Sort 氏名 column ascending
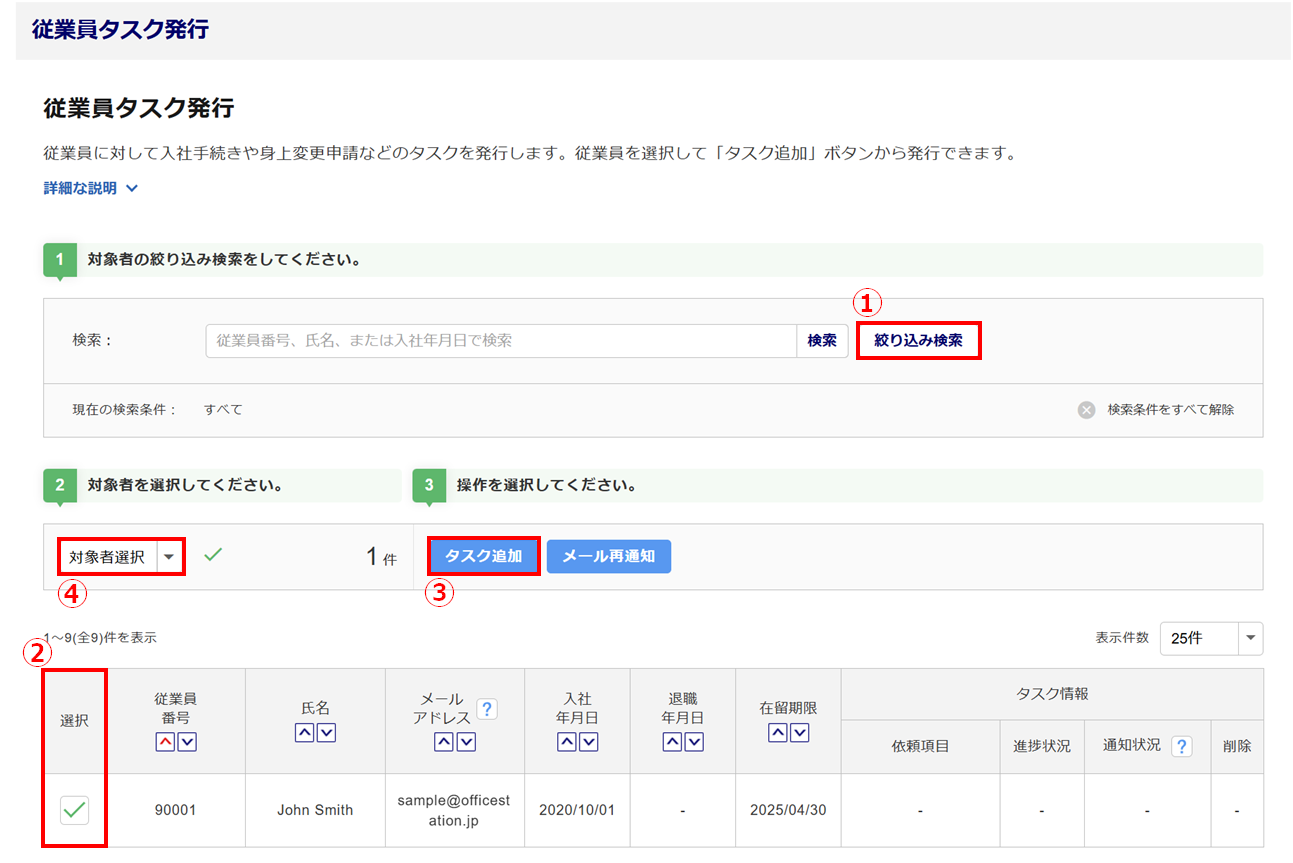 (304, 733)
